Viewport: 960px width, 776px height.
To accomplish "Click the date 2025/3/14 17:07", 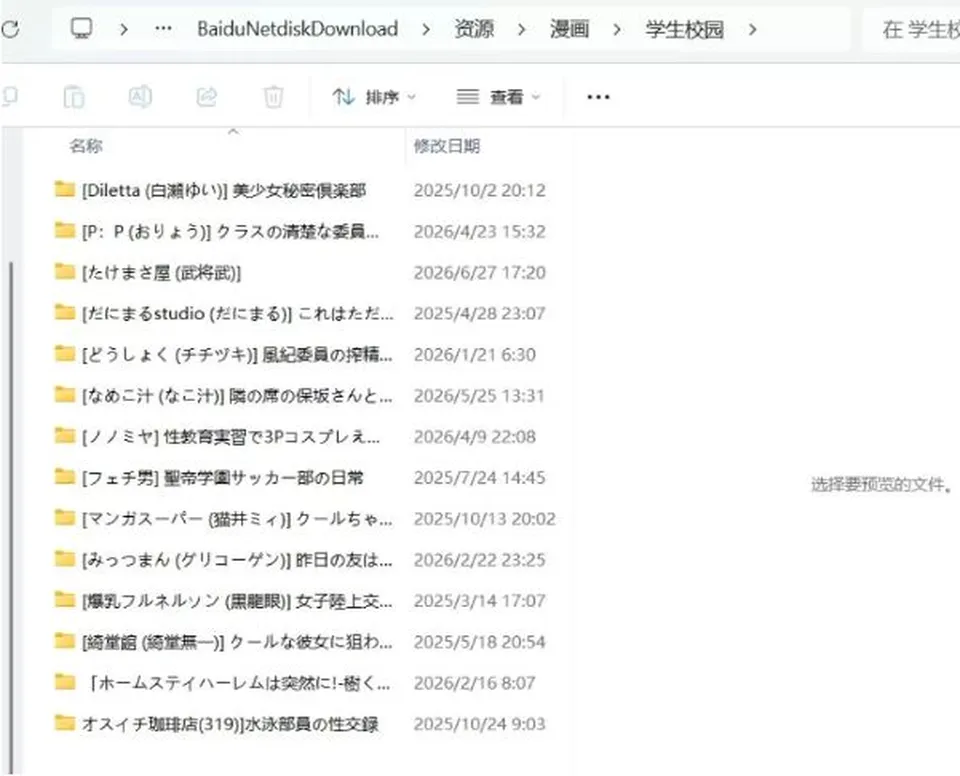I will click(x=479, y=601).
